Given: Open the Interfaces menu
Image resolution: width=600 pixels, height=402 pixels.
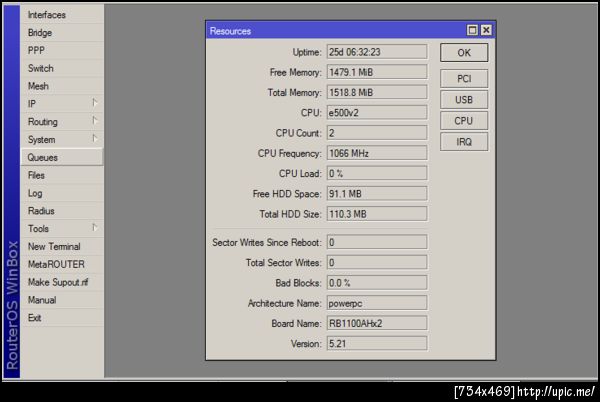Looking at the screenshot, I should coord(62,15).
